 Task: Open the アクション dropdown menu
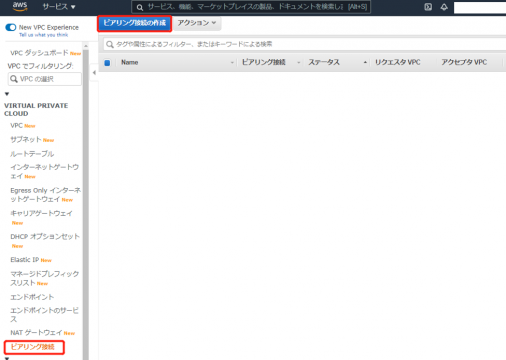(x=197, y=23)
